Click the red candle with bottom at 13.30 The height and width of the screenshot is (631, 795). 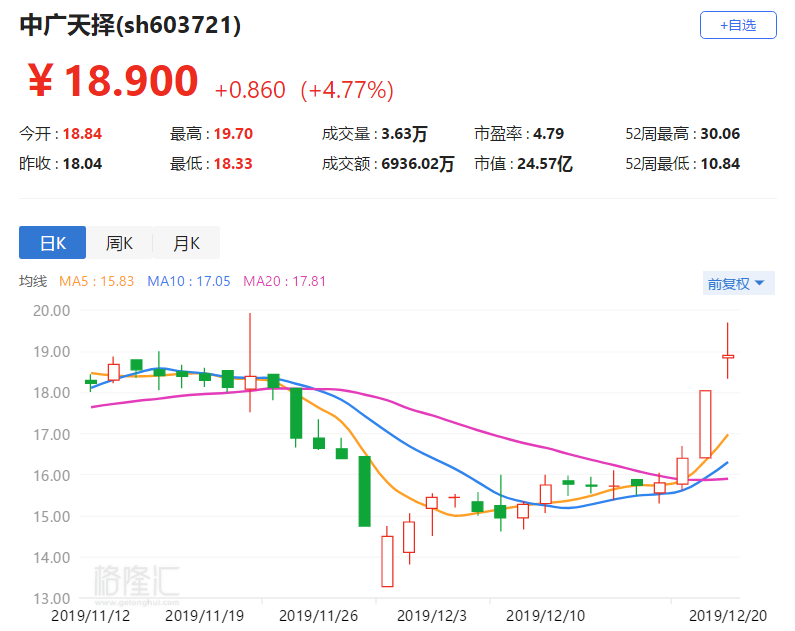point(387,561)
